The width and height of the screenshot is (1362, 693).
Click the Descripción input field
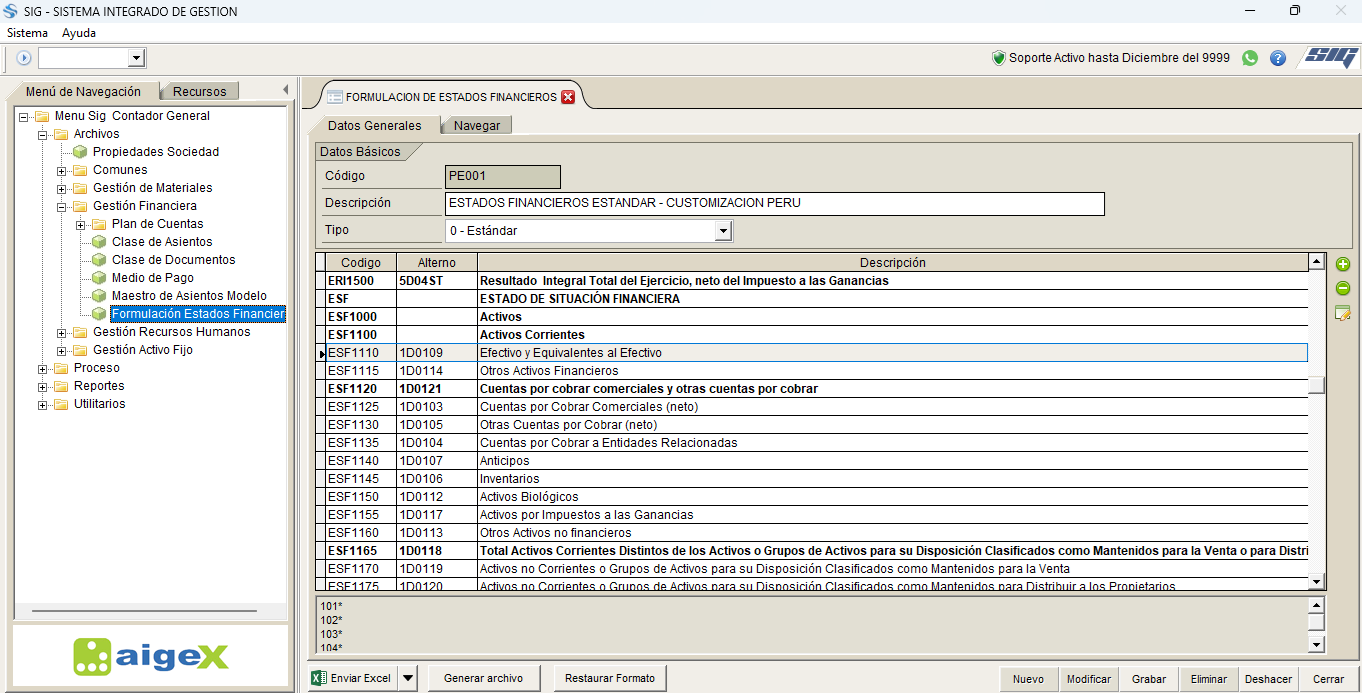(774, 203)
